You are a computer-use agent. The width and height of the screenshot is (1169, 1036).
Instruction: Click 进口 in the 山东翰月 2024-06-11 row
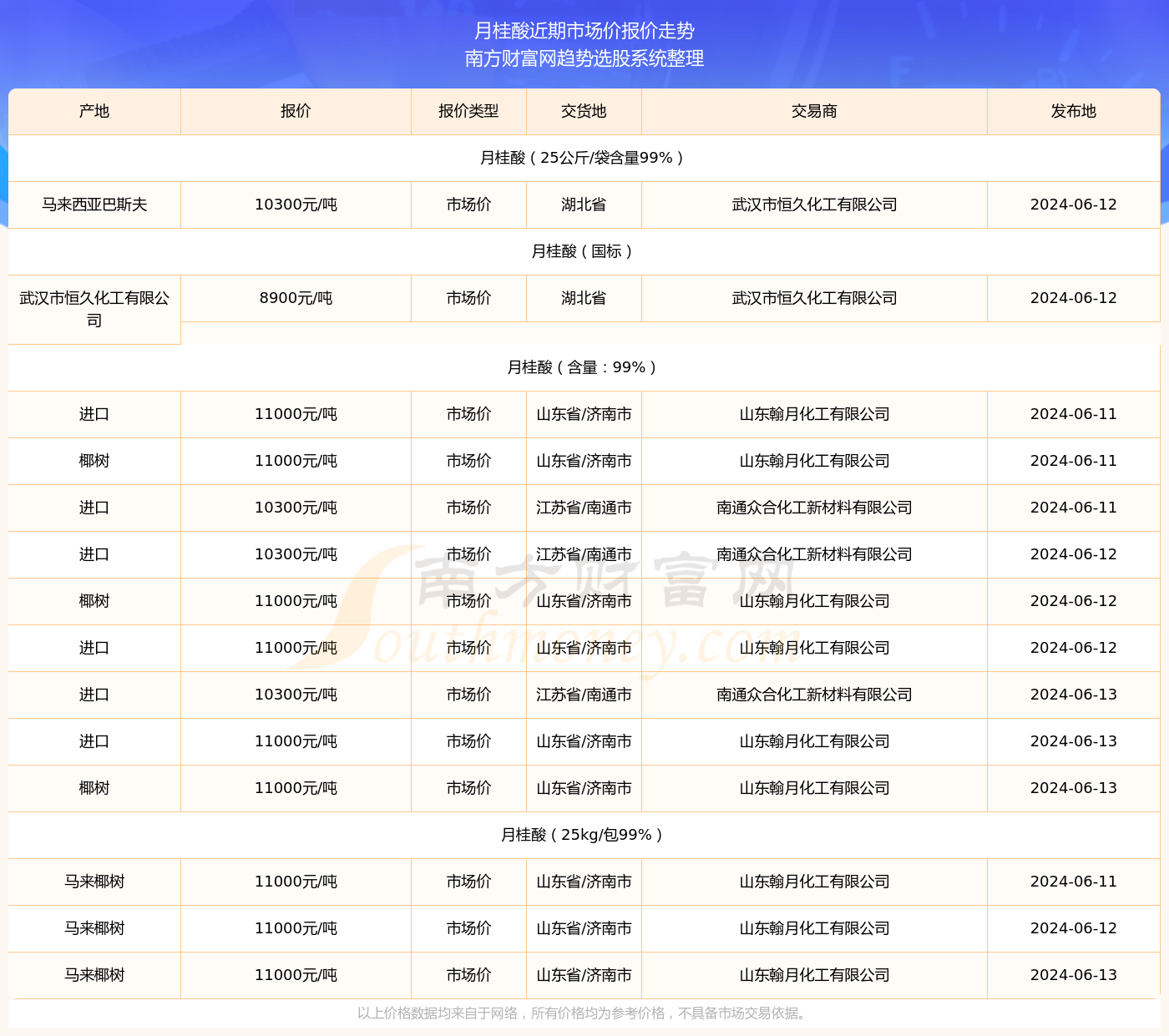click(94, 414)
